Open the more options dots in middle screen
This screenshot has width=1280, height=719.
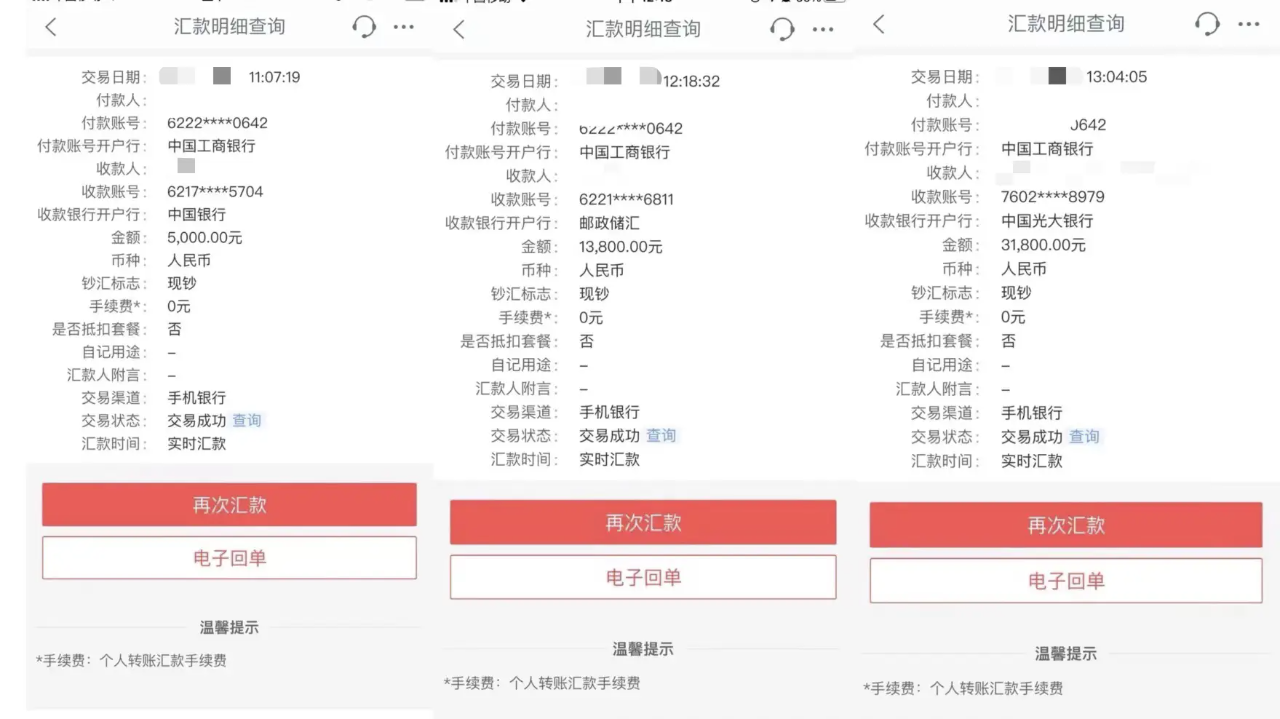(x=823, y=30)
